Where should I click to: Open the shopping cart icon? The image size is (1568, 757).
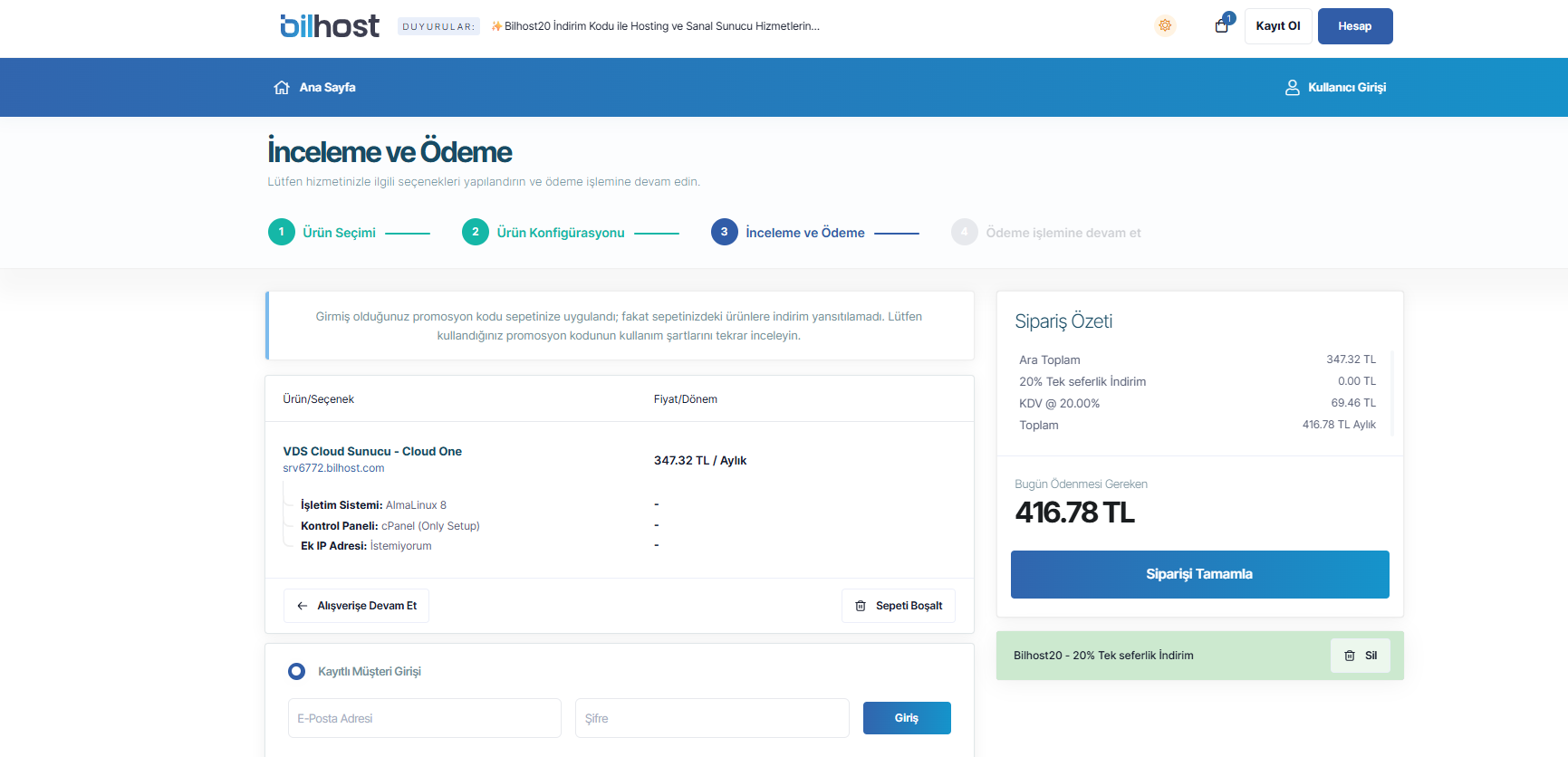coord(1222,25)
